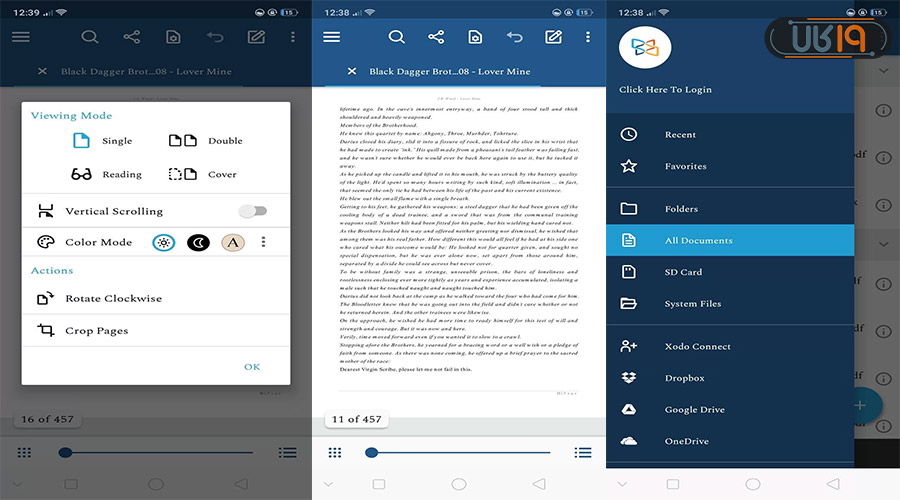Image resolution: width=900 pixels, height=500 pixels.
Task: Tap the undo arrow in middle toolbar
Action: coord(514,37)
